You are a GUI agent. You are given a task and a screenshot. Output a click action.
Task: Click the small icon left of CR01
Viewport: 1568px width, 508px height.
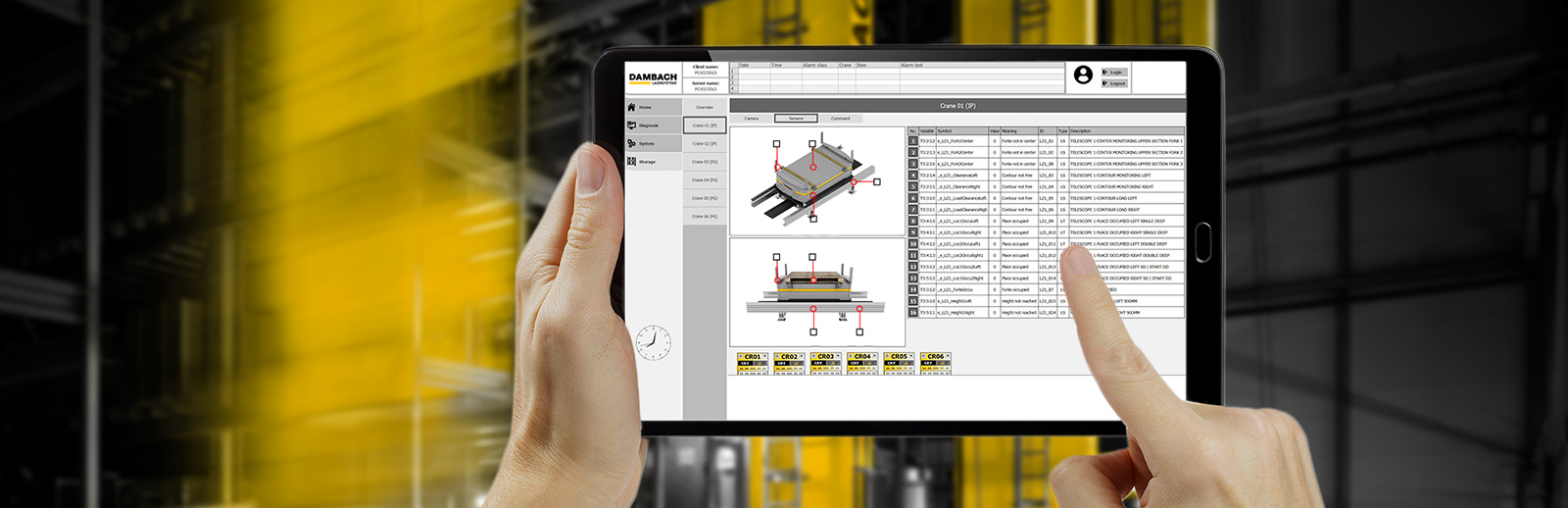(x=741, y=356)
